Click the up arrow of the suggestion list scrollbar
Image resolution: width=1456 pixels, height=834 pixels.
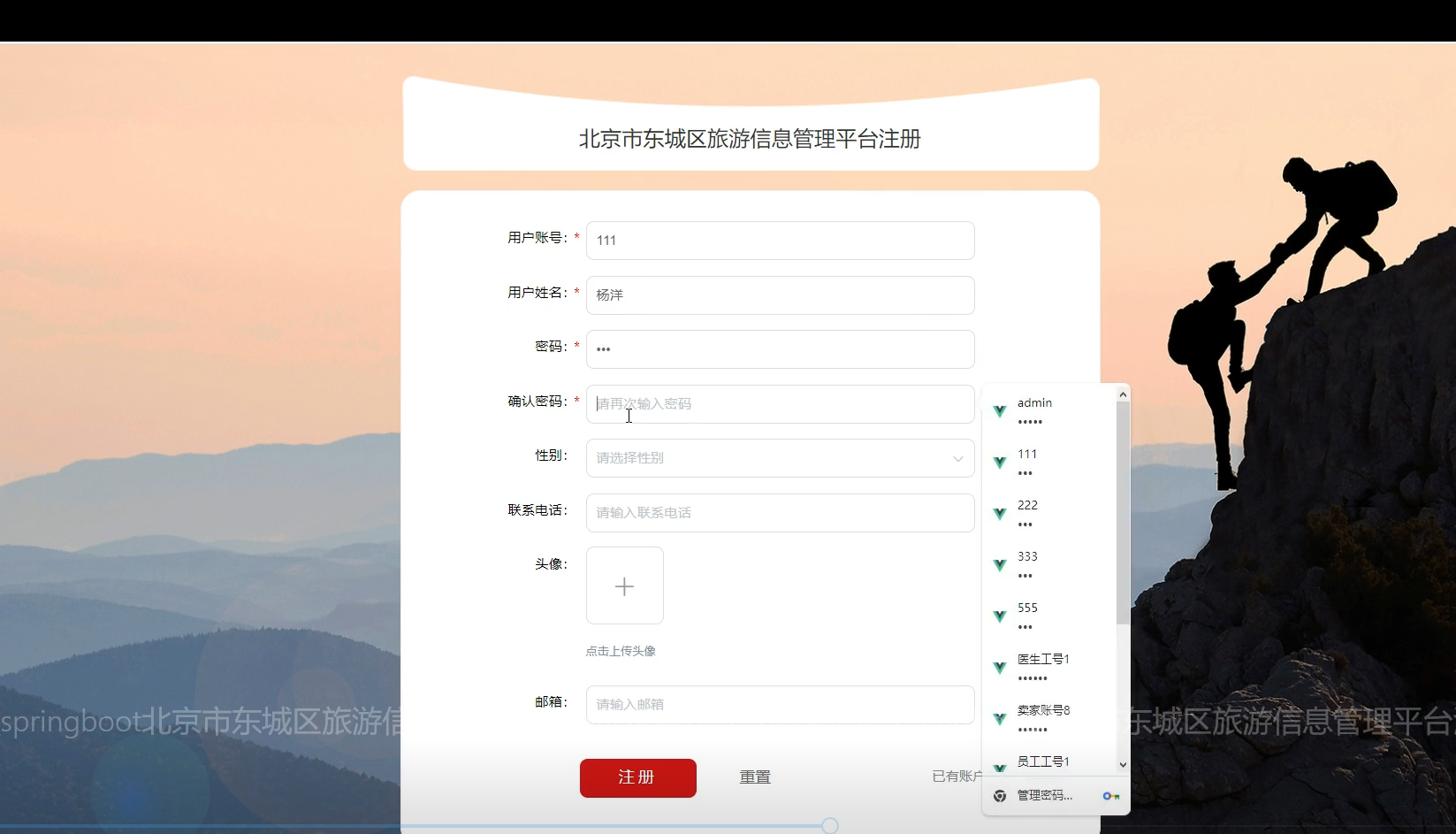(x=1123, y=394)
